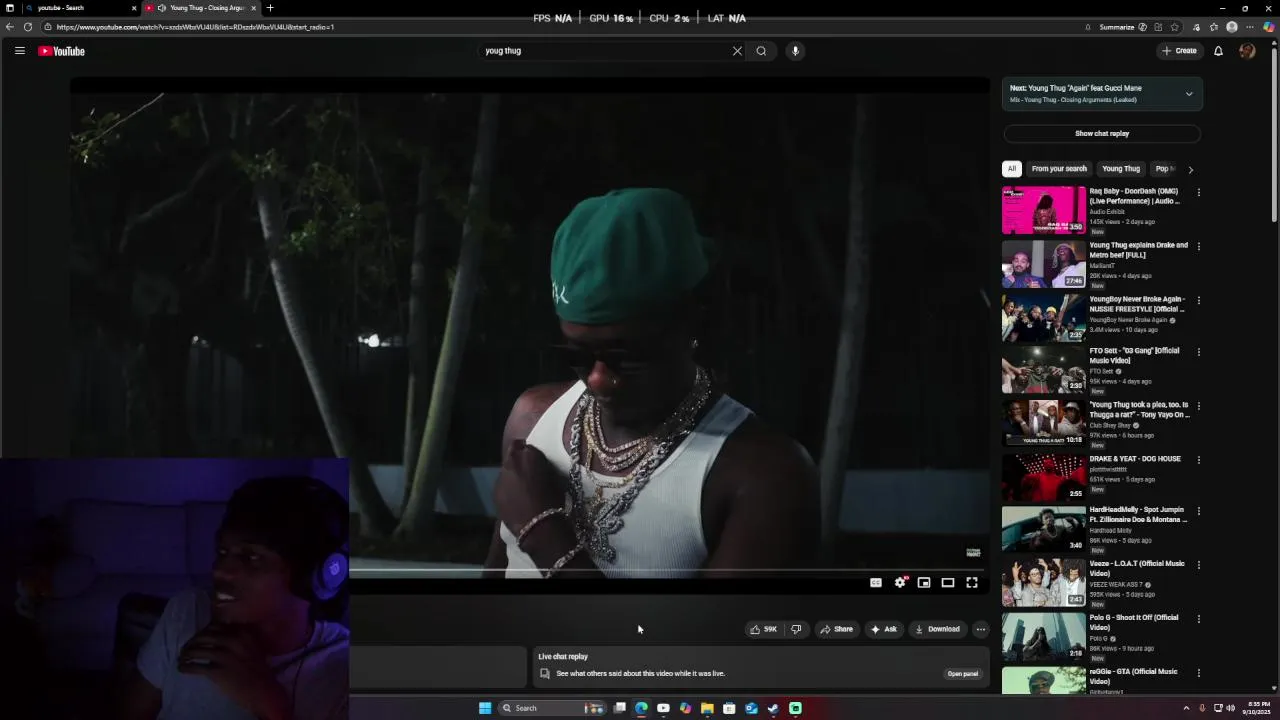This screenshot has width=1280, height=720.
Task: Show more filter chips with right arrow
Action: pos(1190,170)
